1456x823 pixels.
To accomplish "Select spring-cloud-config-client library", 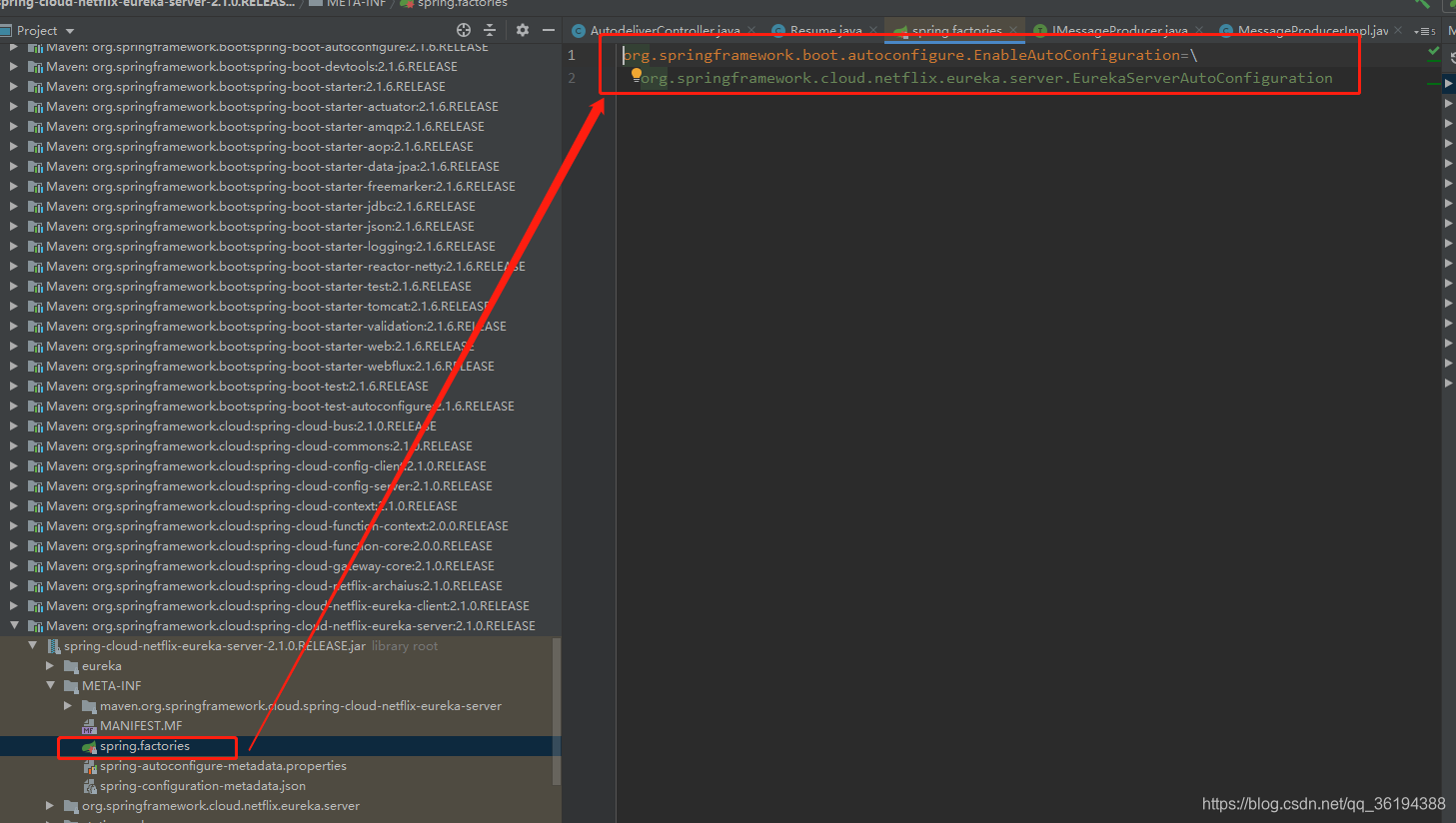I will tap(266, 466).
